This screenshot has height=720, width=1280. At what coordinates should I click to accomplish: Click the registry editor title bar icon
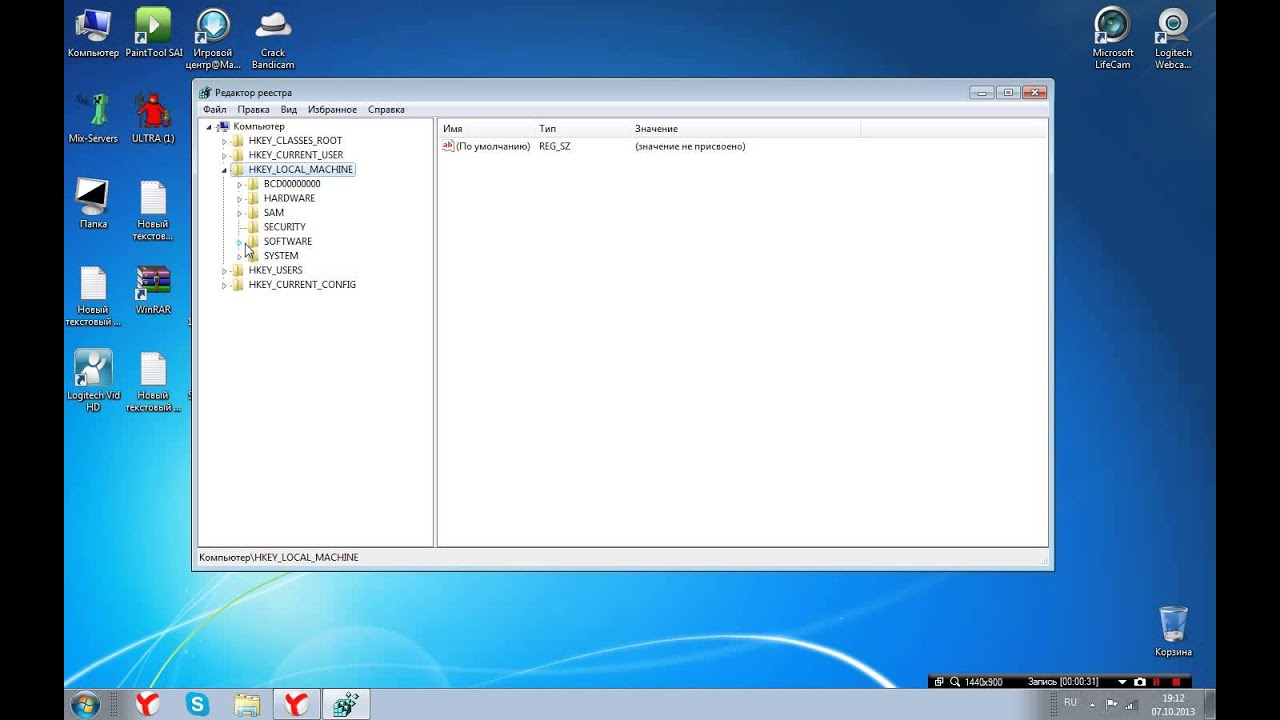coord(205,92)
